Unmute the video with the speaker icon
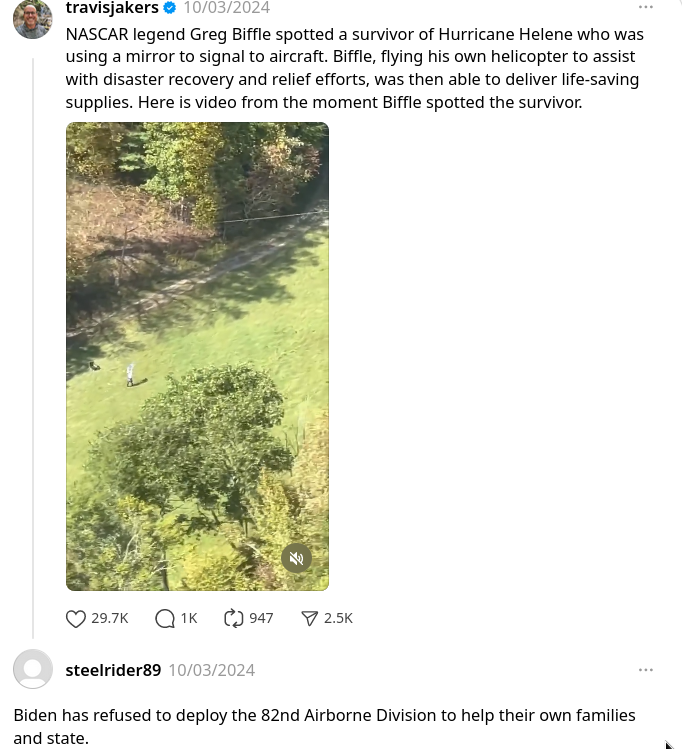Viewport: 682px width, 753px height. point(296,558)
